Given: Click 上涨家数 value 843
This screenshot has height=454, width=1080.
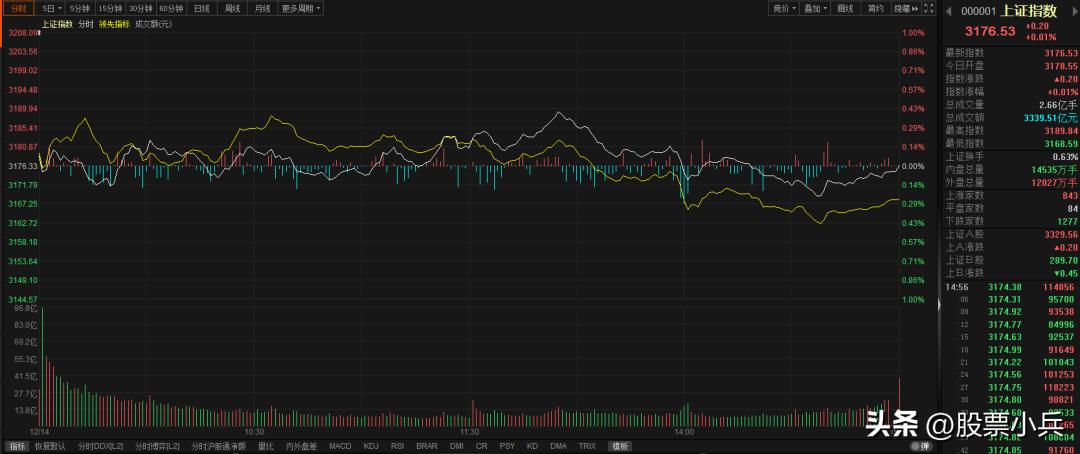Looking at the screenshot, I should [x=1070, y=195].
